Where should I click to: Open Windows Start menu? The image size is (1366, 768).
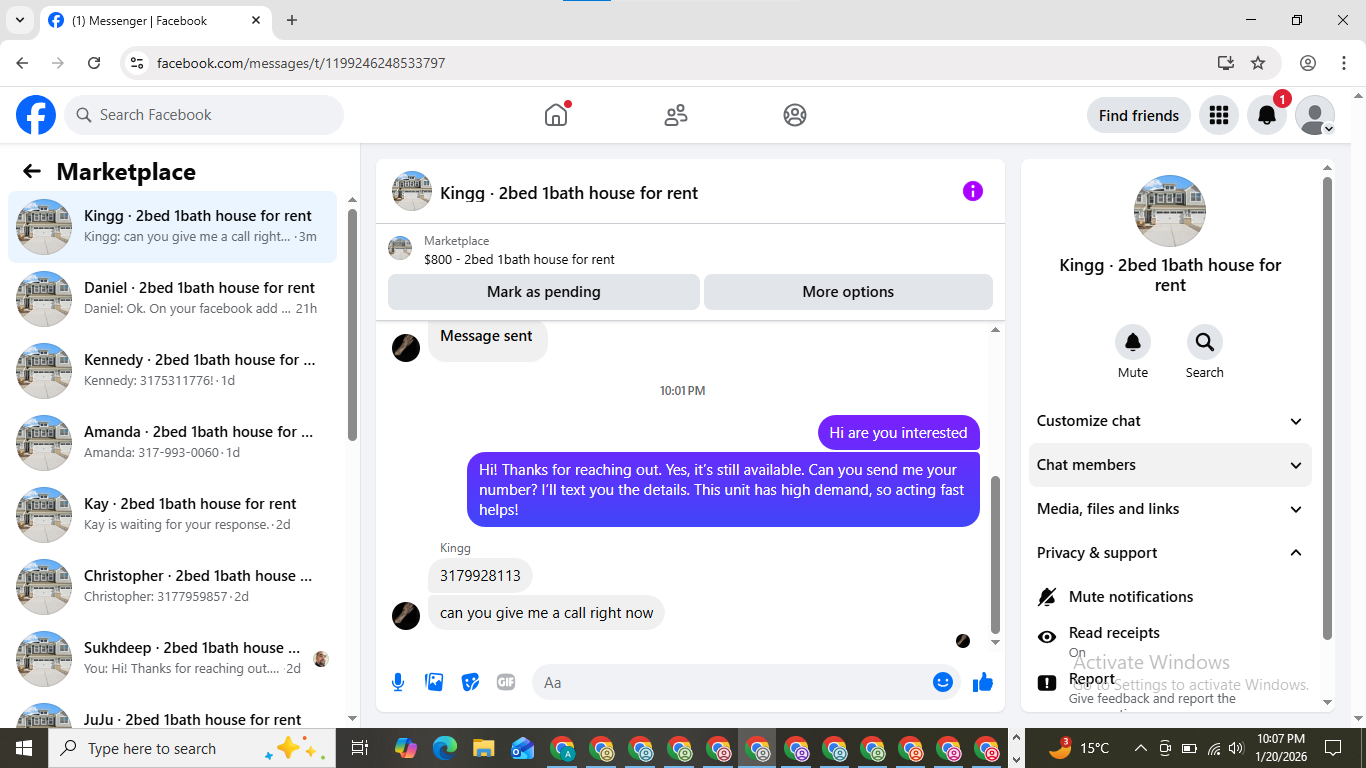coord(23,748)
